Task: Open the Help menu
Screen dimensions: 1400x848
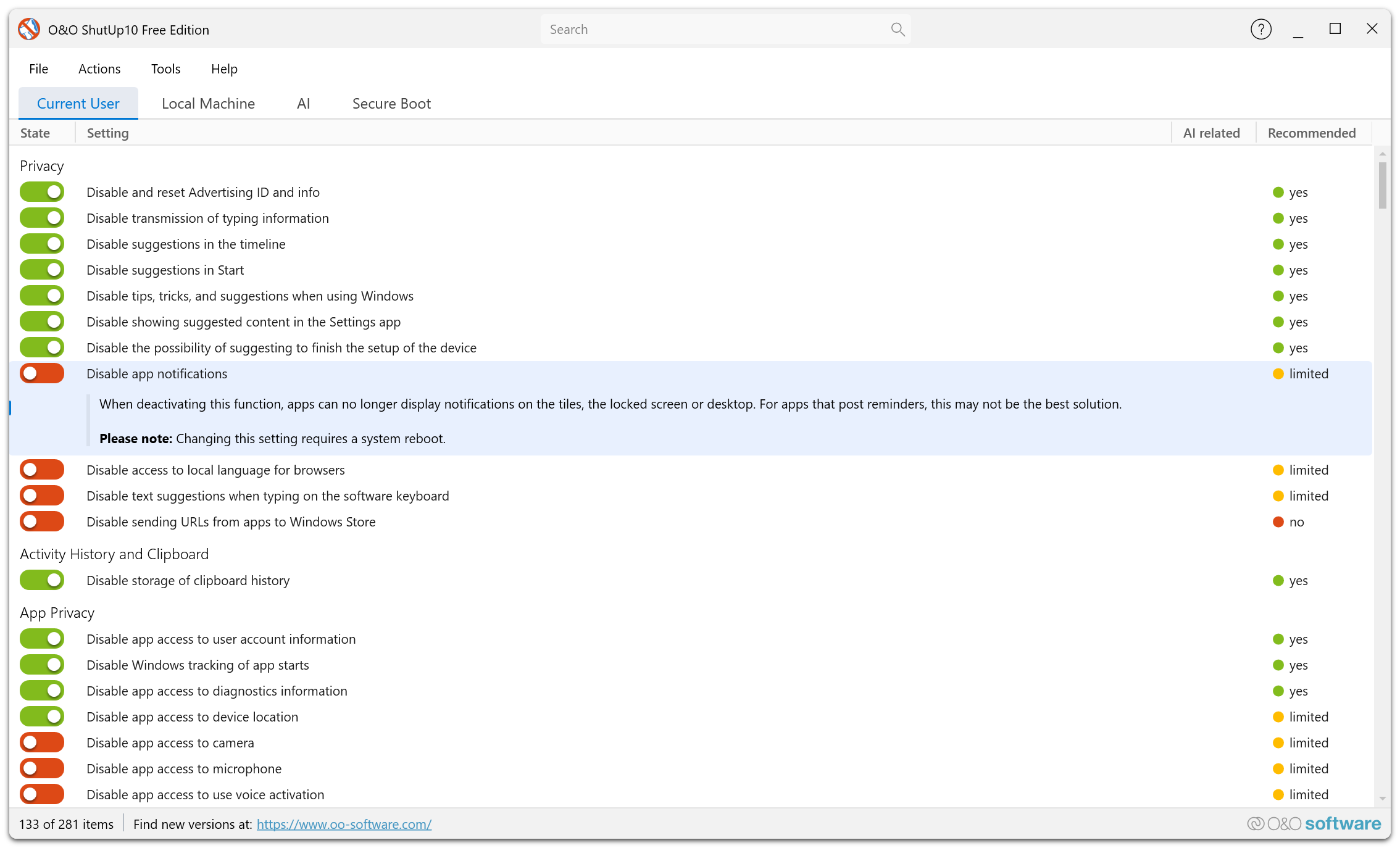Action: 224,69
